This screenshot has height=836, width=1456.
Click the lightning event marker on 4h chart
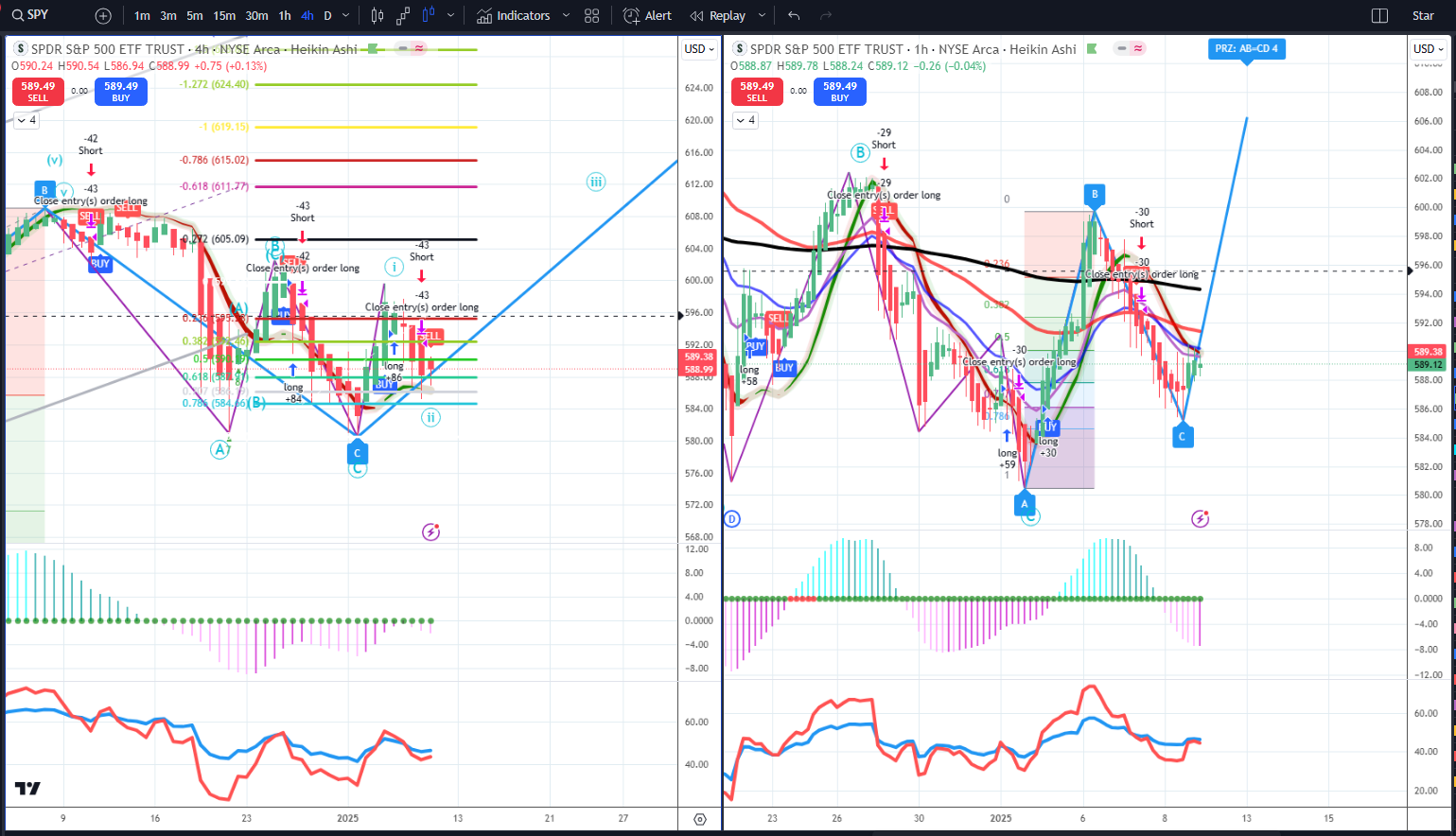click(430, 531)
